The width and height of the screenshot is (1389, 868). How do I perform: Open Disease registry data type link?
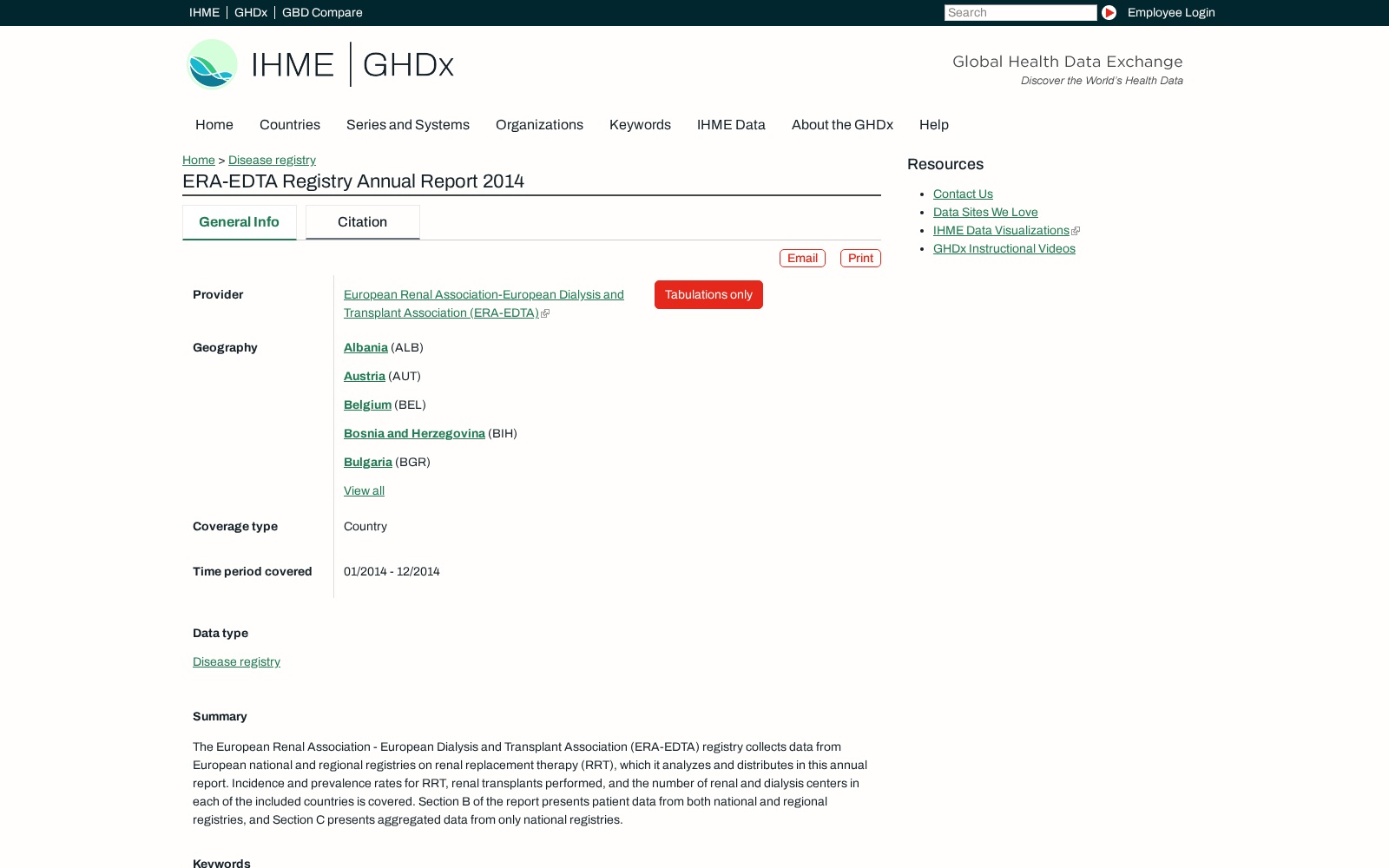[x=236, y=662]
